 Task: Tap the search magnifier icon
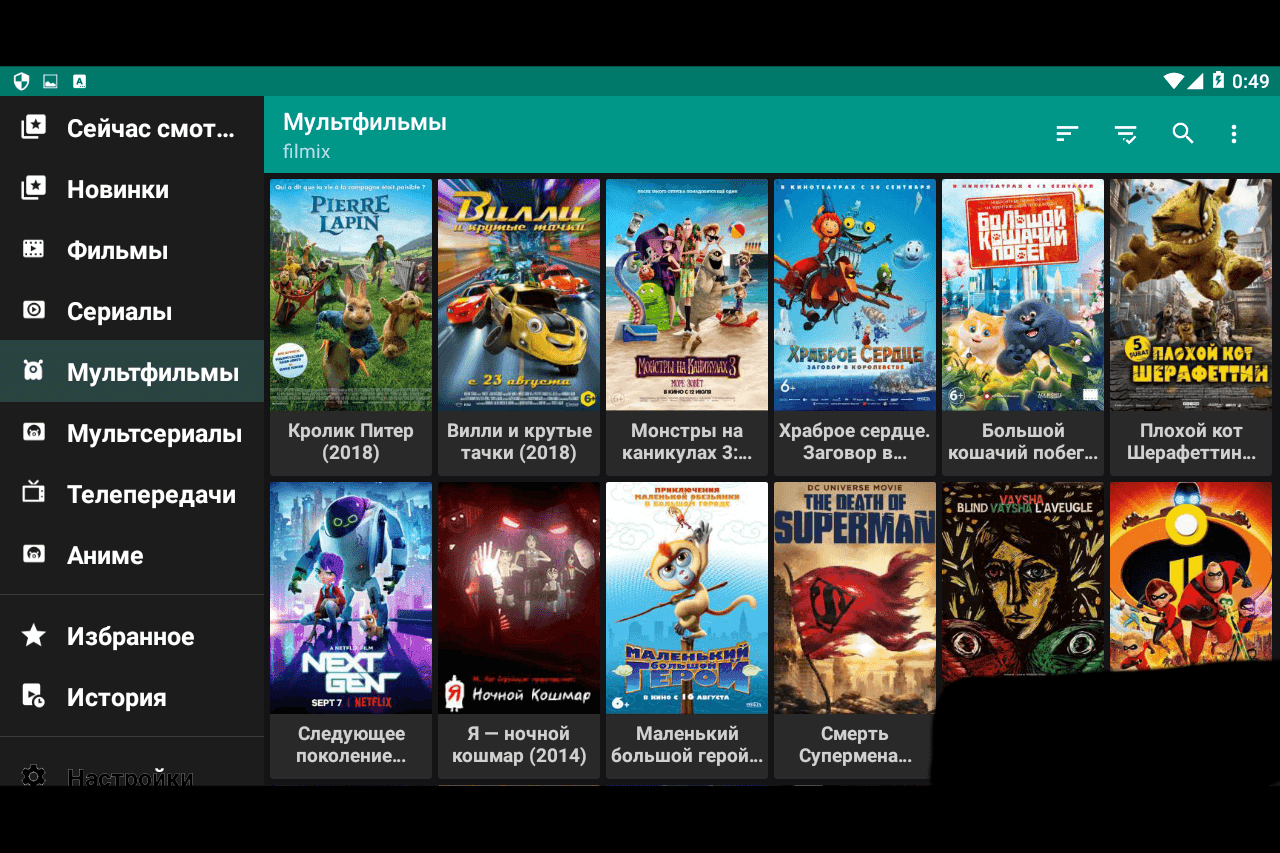[1183, 133]
